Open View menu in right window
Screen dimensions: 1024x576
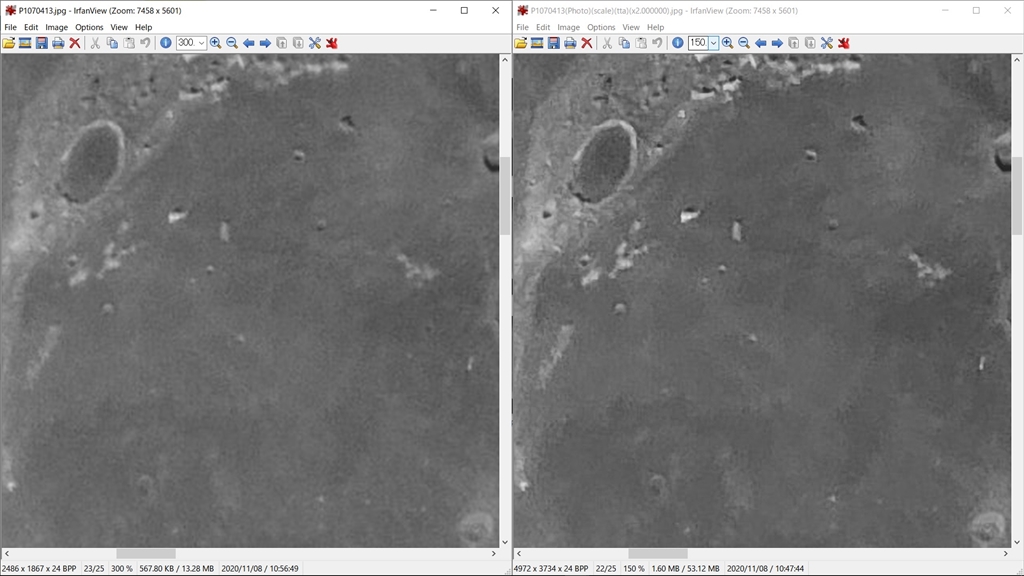pos(631,27)
